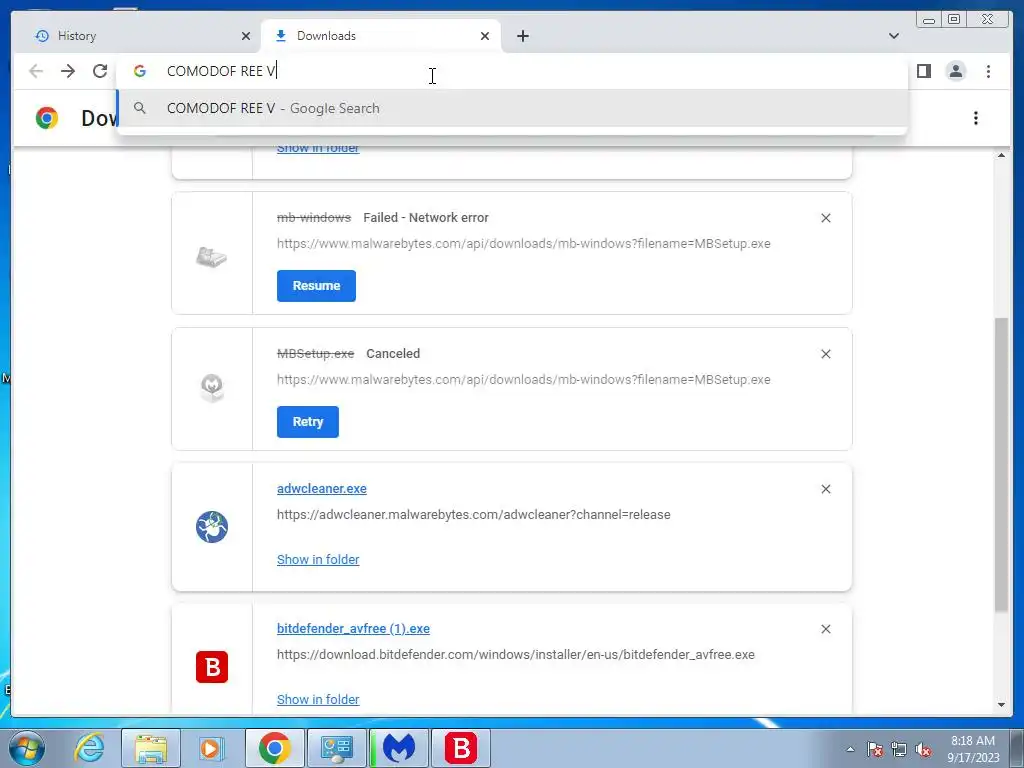Click the Canceled status text
This screenshot has width=1024, height=768.
coord(393,353)
